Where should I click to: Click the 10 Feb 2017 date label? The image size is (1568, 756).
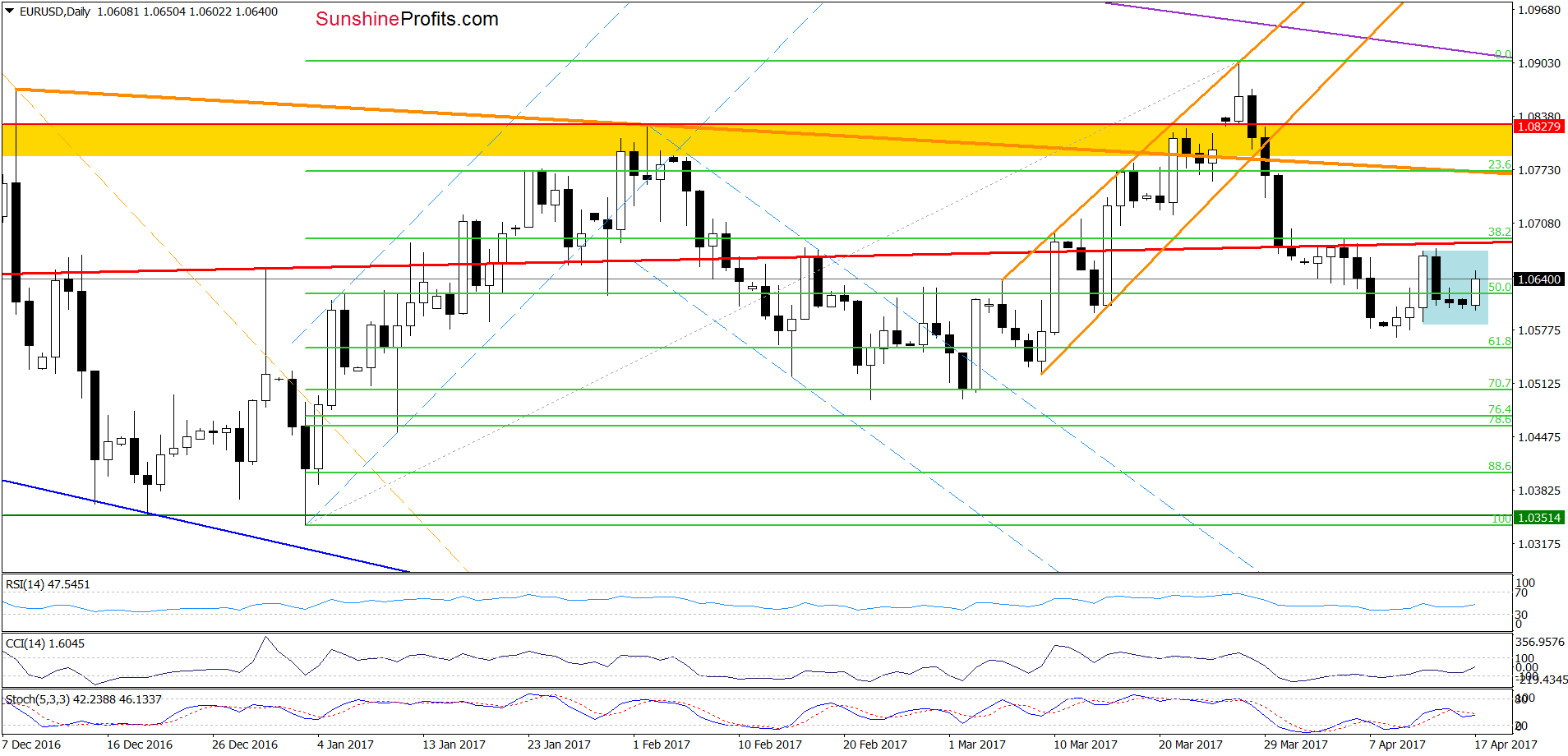(x=770, y=744)
